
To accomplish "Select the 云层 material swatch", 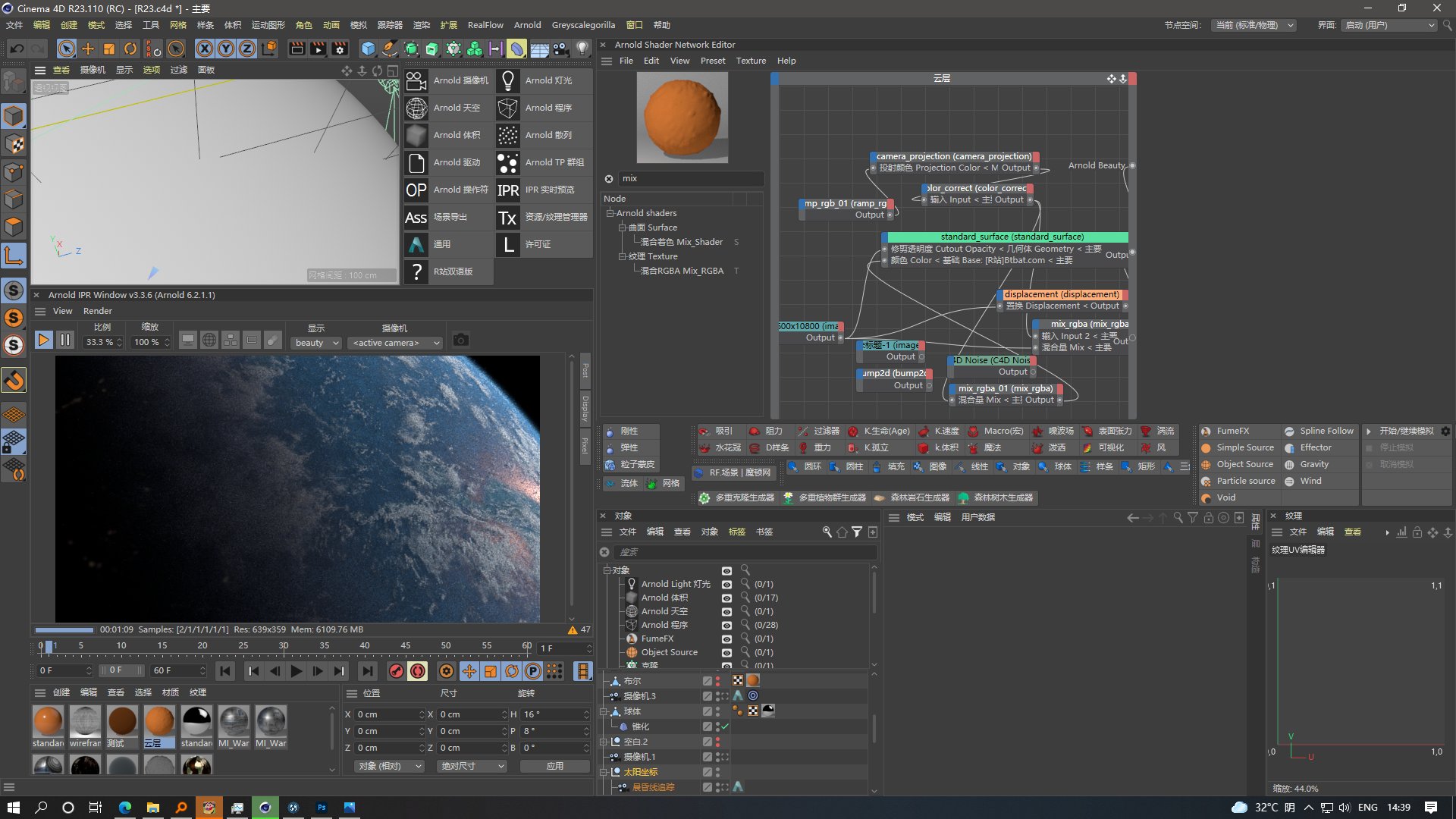I will [x=159, y=726].
